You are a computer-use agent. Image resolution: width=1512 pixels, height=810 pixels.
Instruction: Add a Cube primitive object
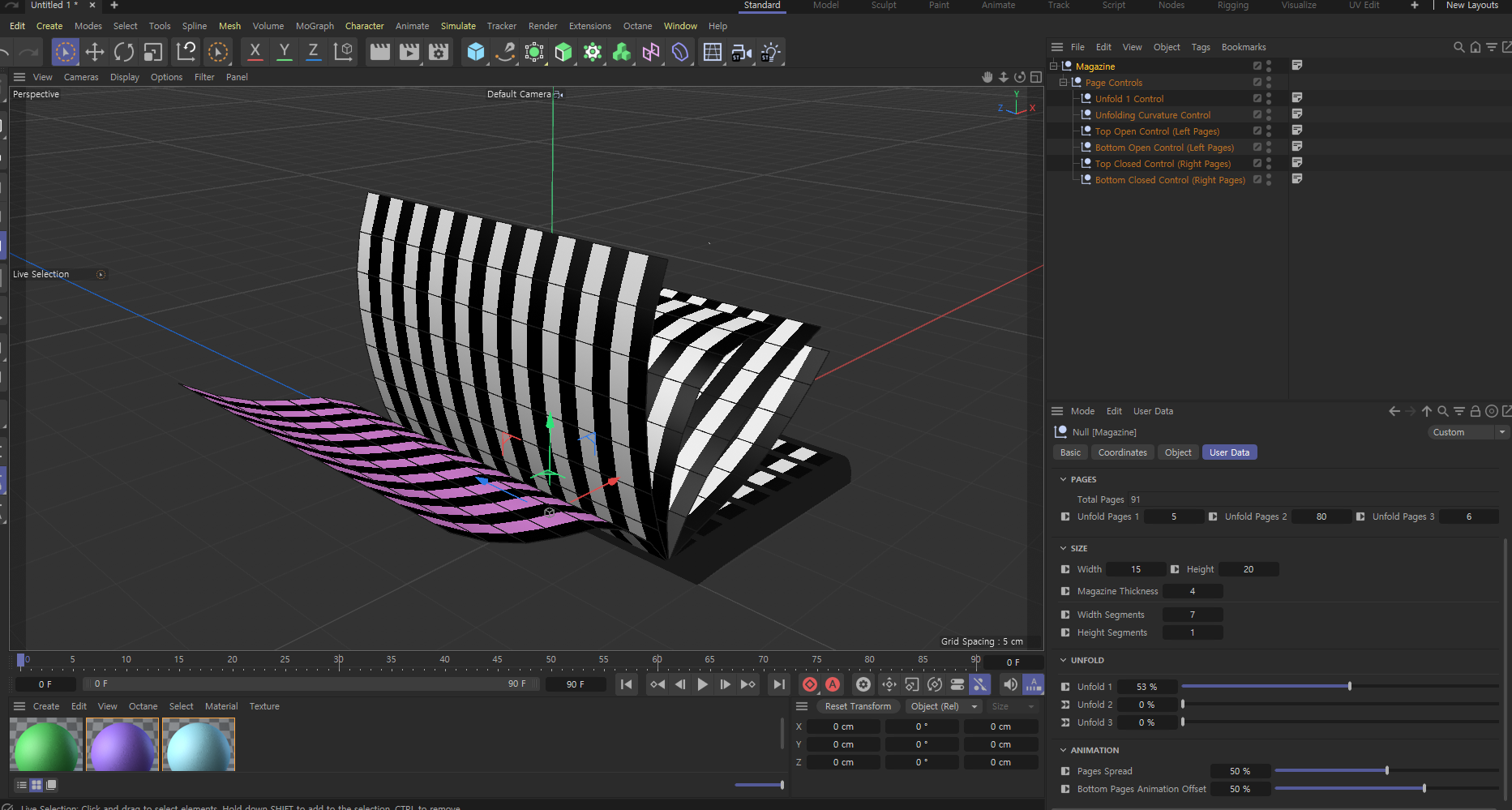(x=476, y=53)
